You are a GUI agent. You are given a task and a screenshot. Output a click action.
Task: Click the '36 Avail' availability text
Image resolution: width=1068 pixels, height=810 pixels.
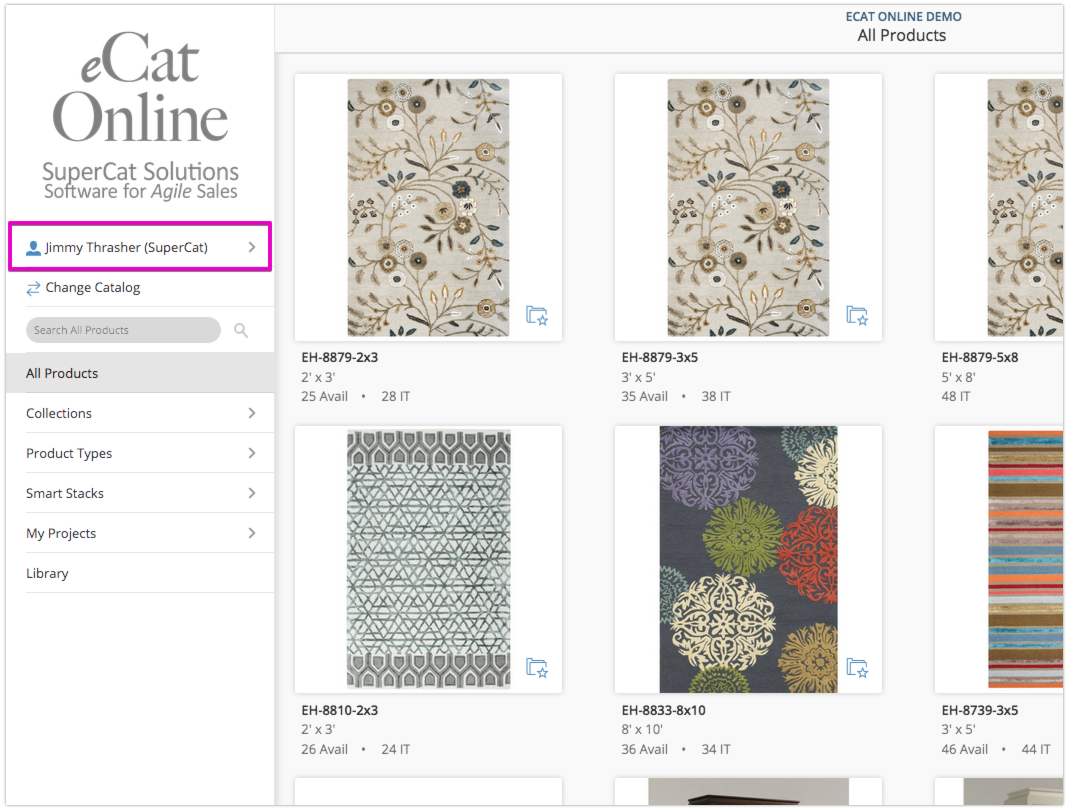pyautogui.click(x=645, y=749)
